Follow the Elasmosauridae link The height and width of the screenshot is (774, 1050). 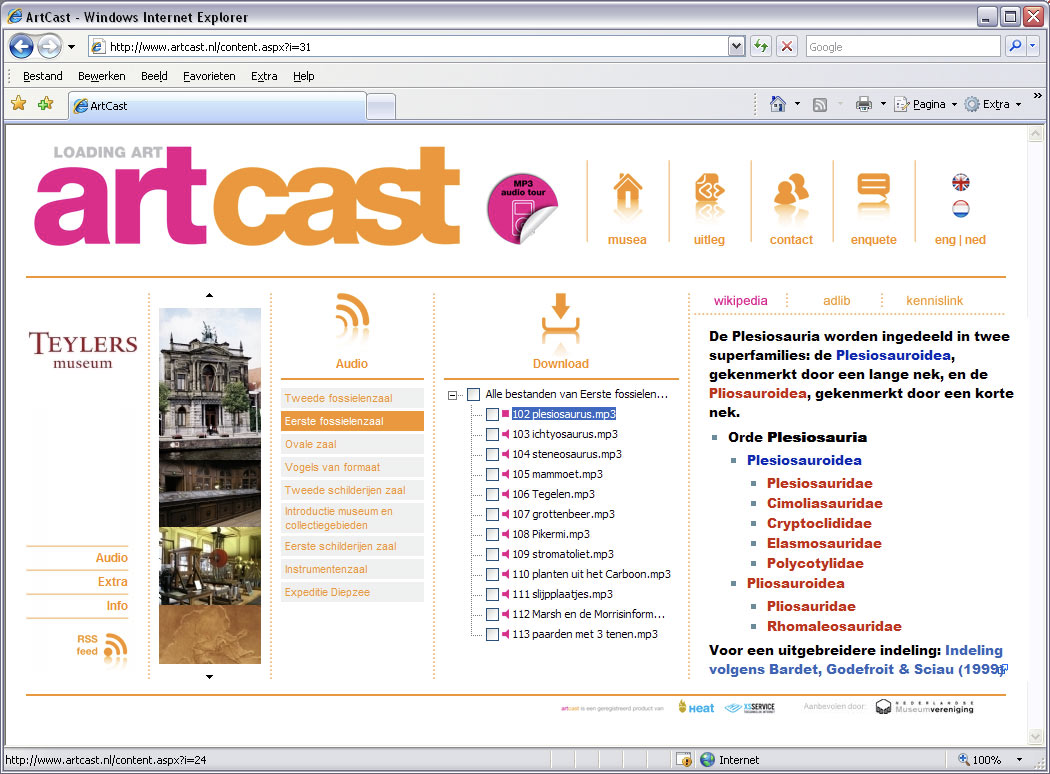coord(823,543)
